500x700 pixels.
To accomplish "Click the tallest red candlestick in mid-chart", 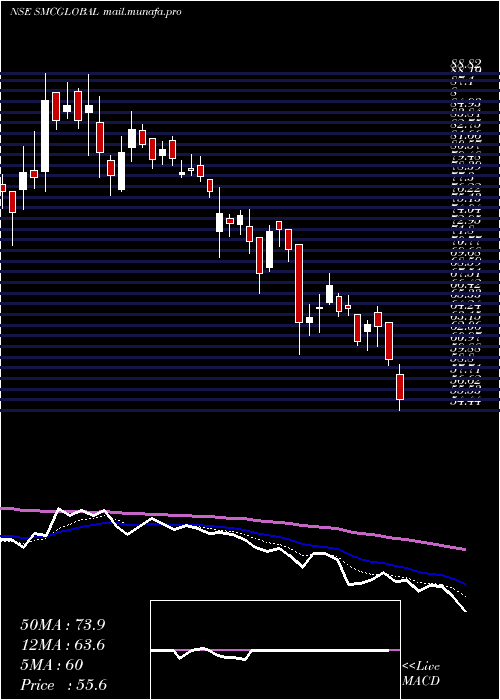I will point(299,283).
